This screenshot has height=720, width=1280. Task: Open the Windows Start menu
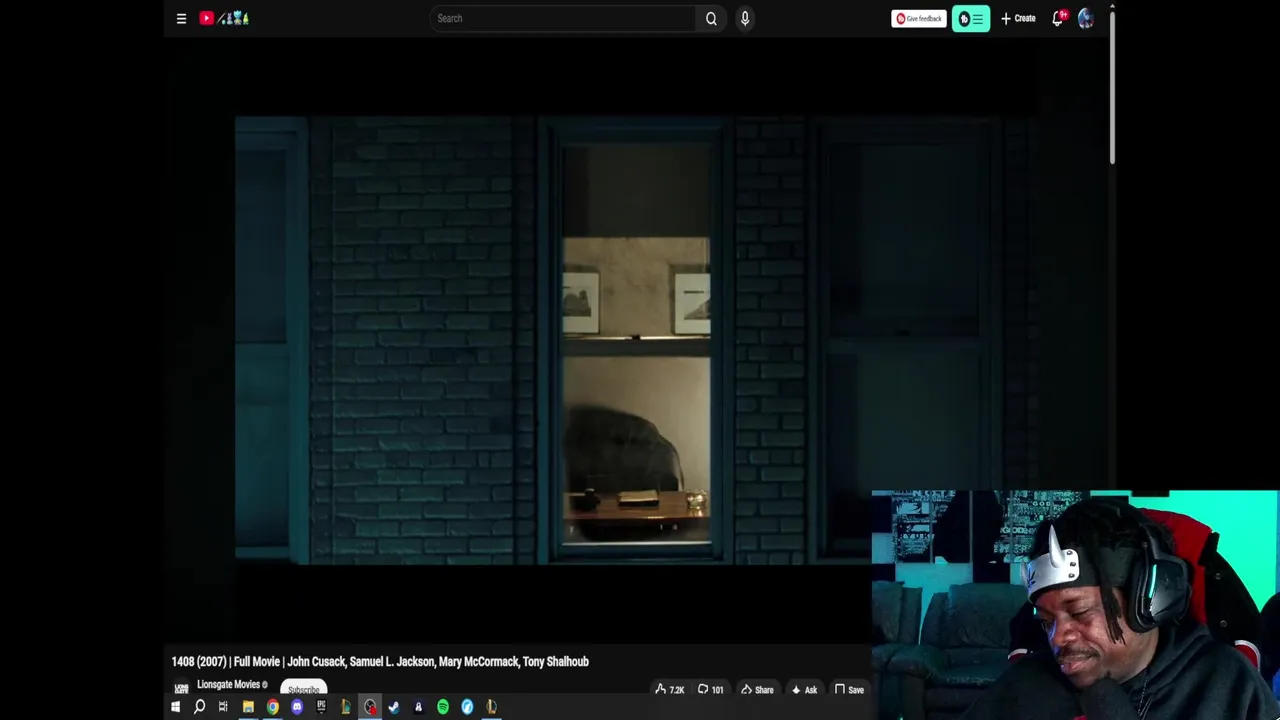175,707
